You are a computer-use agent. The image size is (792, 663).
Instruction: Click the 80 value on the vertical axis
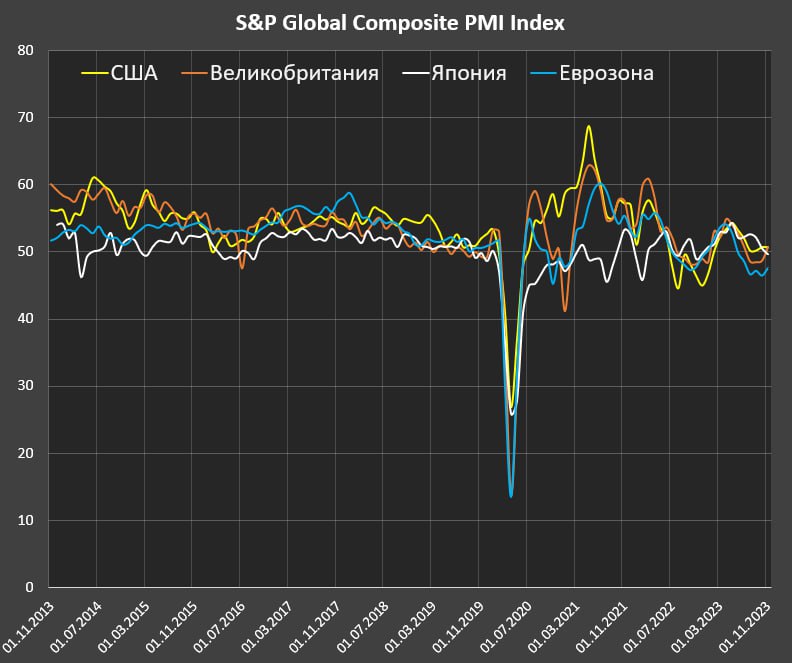[x=27, y=50]
